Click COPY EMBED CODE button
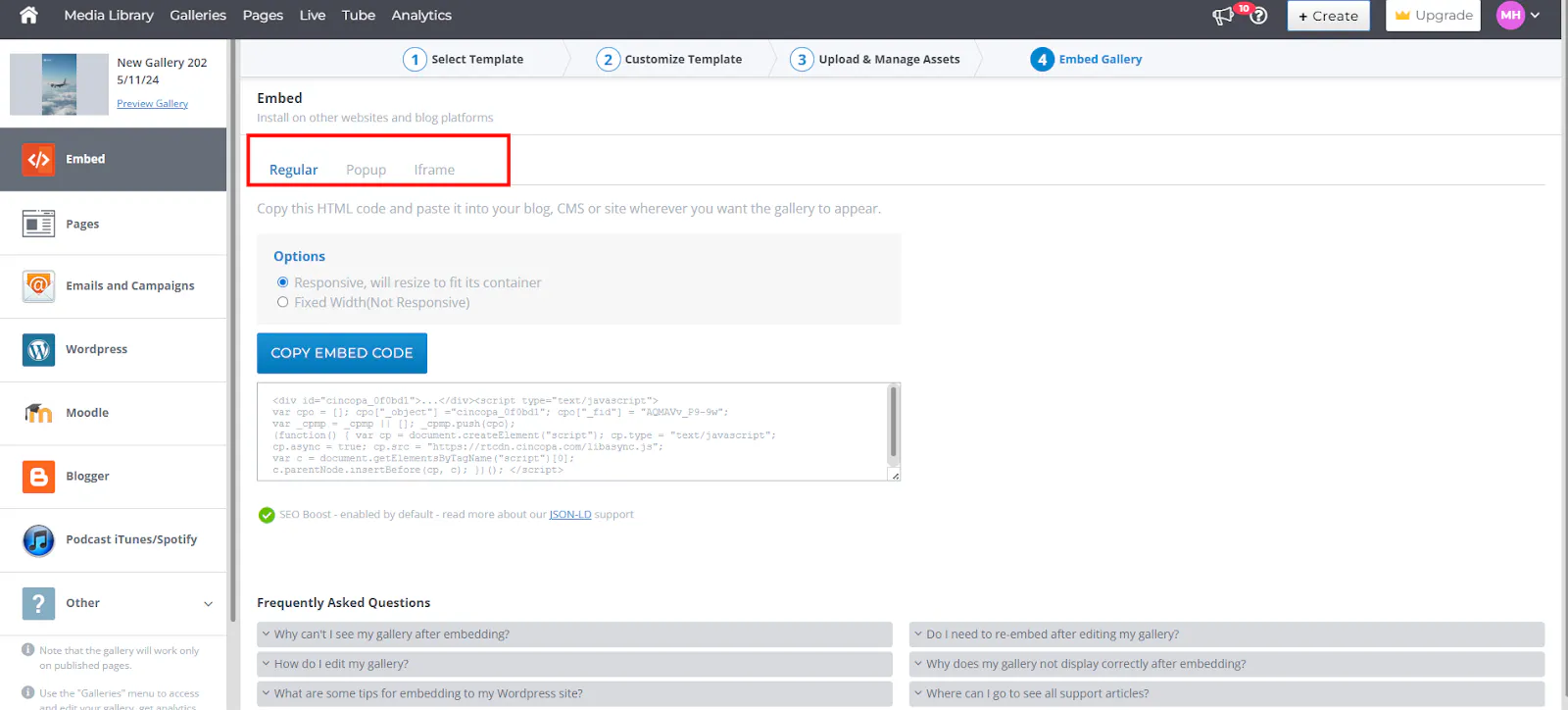Viewport: 1568px width, 710px height. pos(342,353)
